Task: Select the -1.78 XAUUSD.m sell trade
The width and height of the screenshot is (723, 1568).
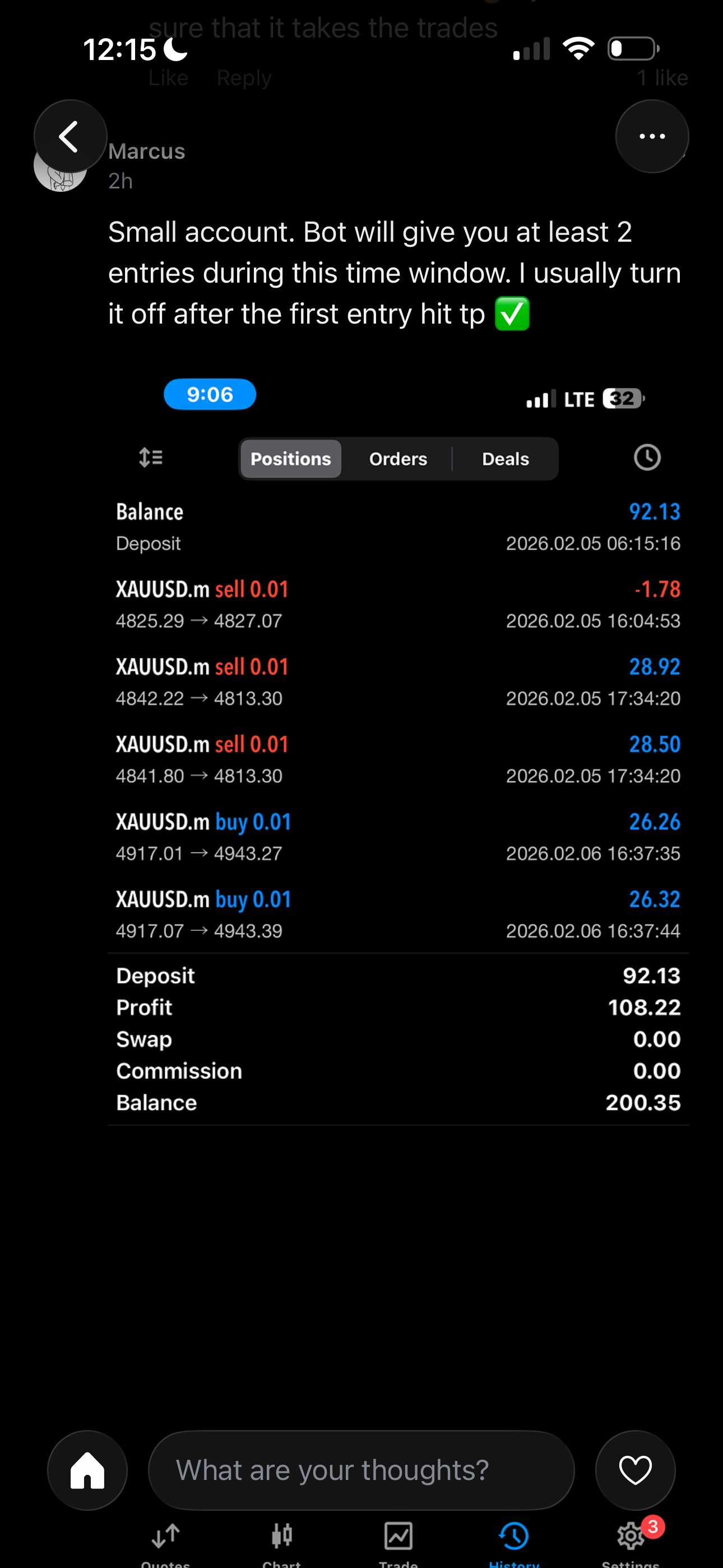Action: point(398,604)
